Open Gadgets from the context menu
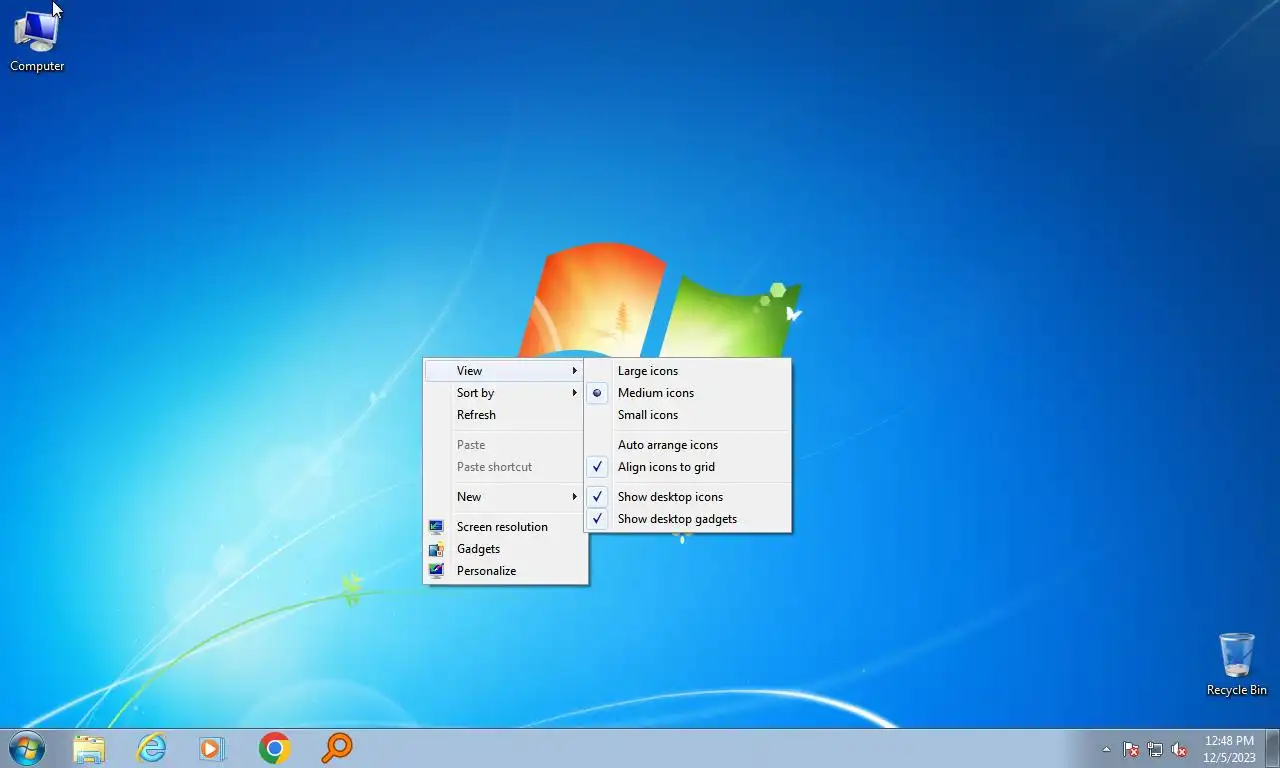 pos(506,549)
